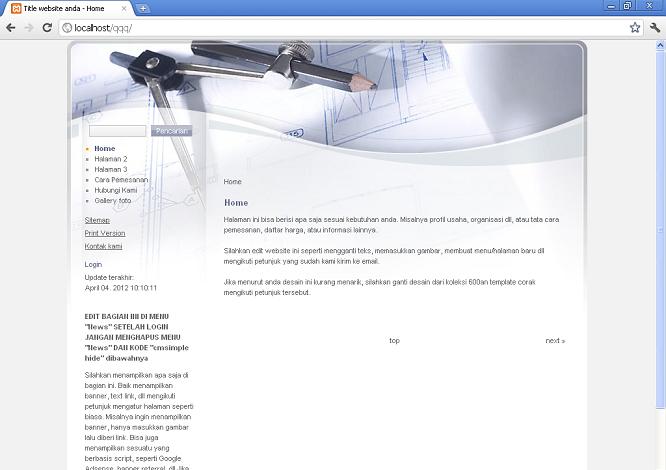Open the Gallery foto page

click(x=113, y=200)
